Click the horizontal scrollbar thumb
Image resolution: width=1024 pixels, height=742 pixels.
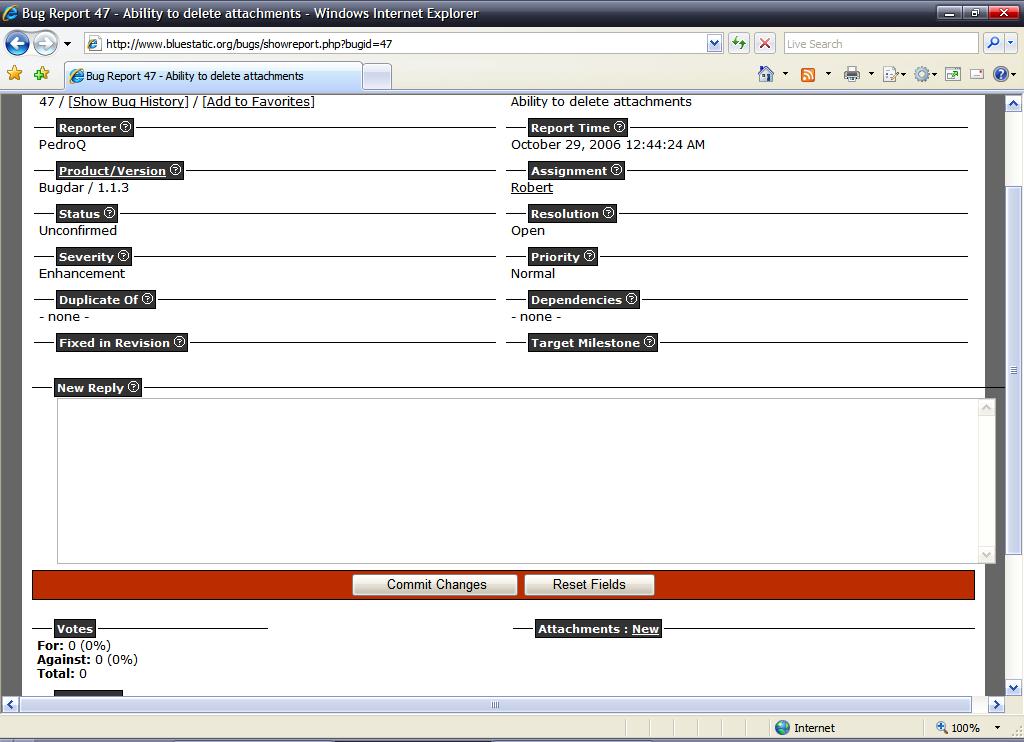[495, 705]
